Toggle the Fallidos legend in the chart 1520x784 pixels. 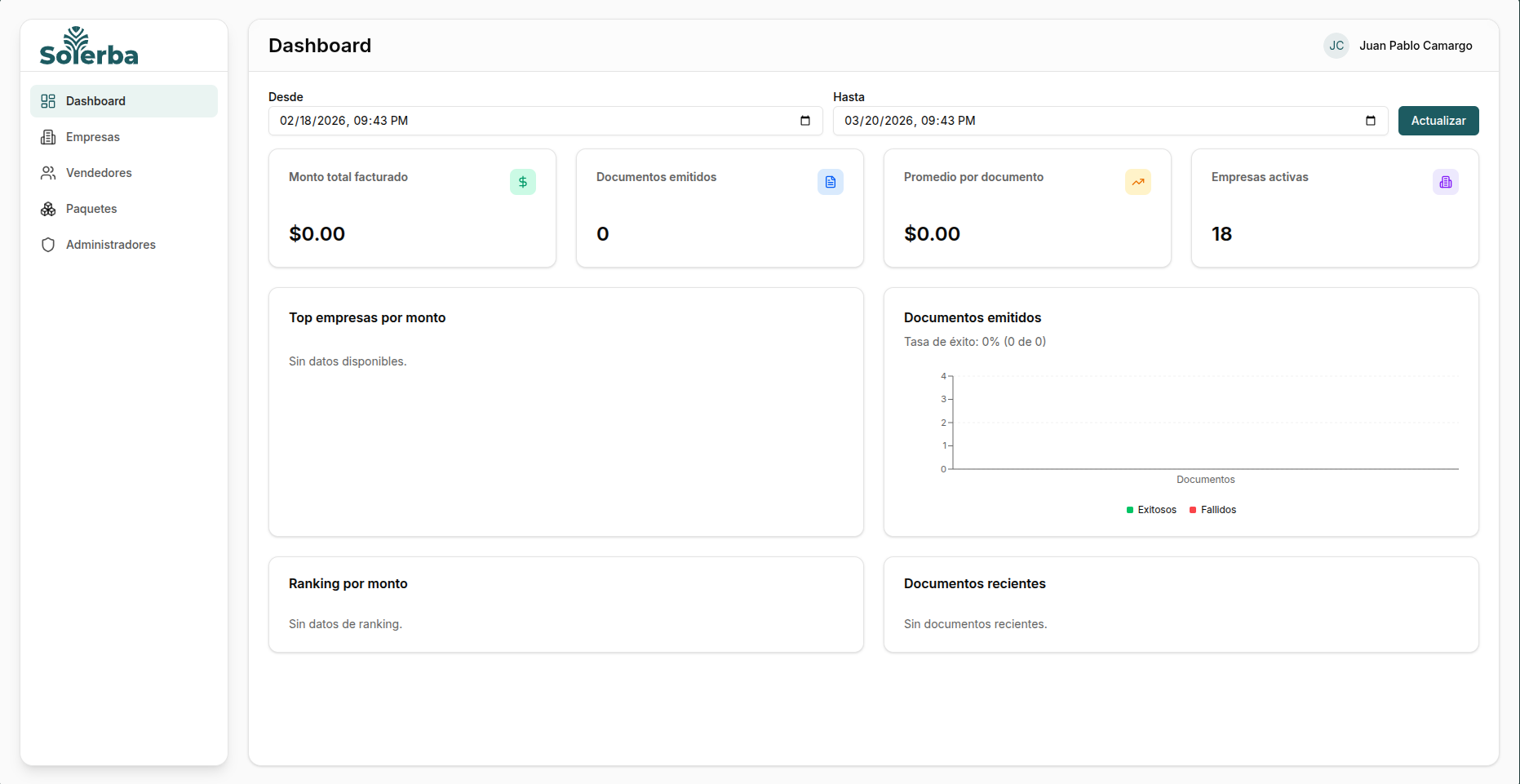1213,509
